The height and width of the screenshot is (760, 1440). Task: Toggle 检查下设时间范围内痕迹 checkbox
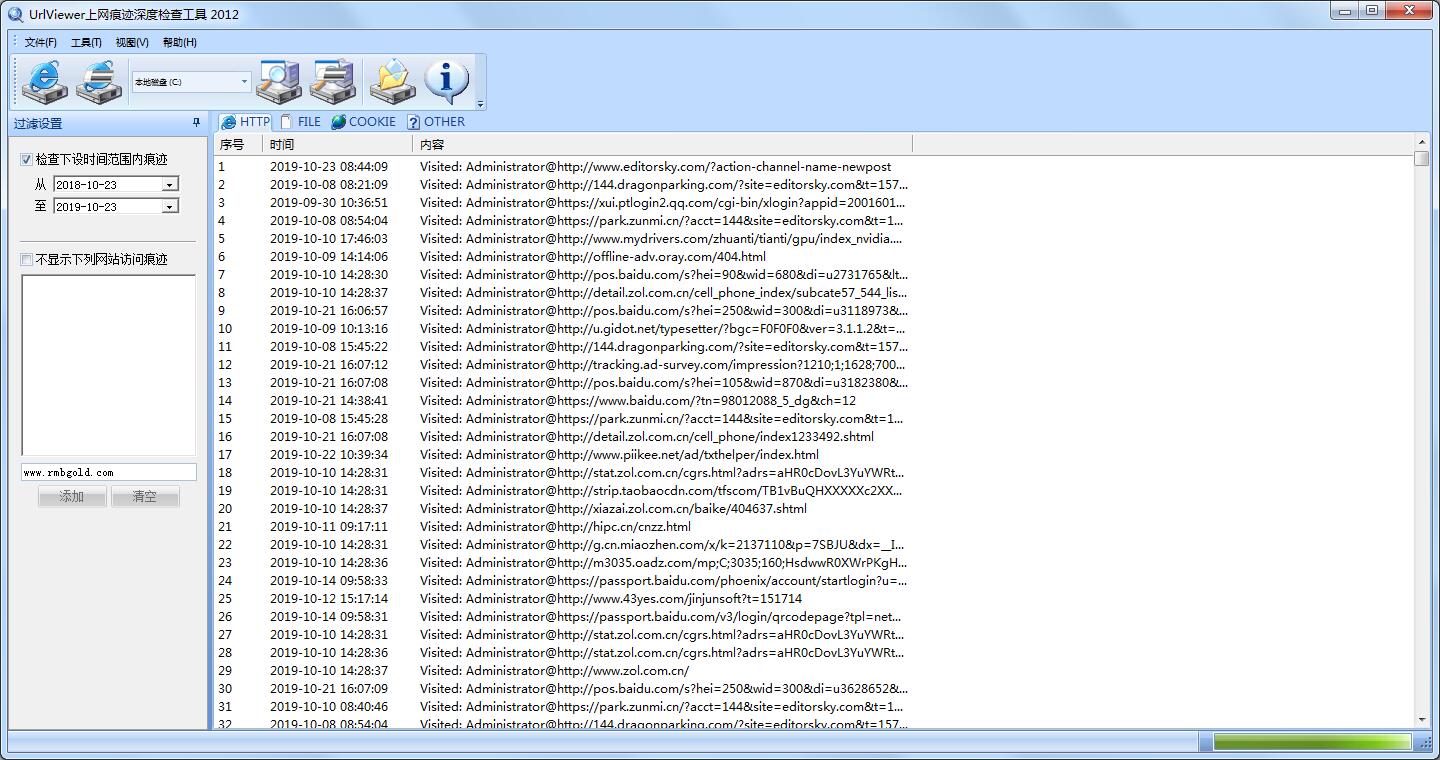[x=27, y=159]
